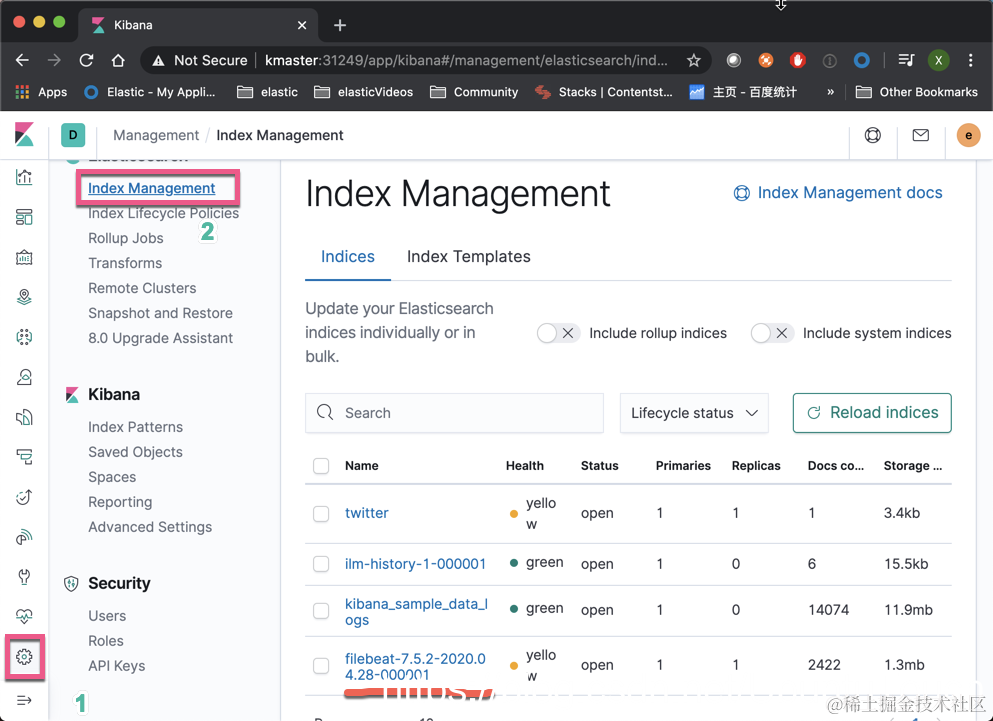The height and width of the screenshot is (721, 993).
Task: Open Index Management sidebar link
Action: click(151, 188)
